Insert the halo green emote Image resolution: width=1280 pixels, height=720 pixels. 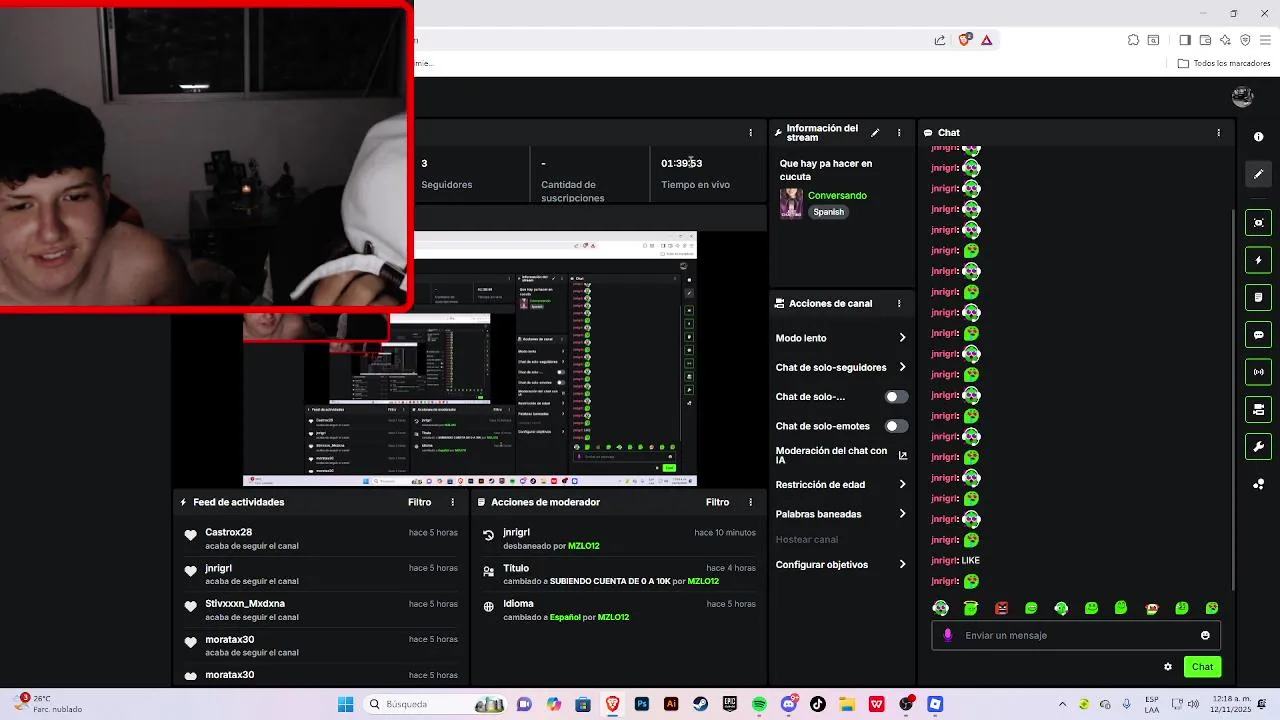coord(970,608)
